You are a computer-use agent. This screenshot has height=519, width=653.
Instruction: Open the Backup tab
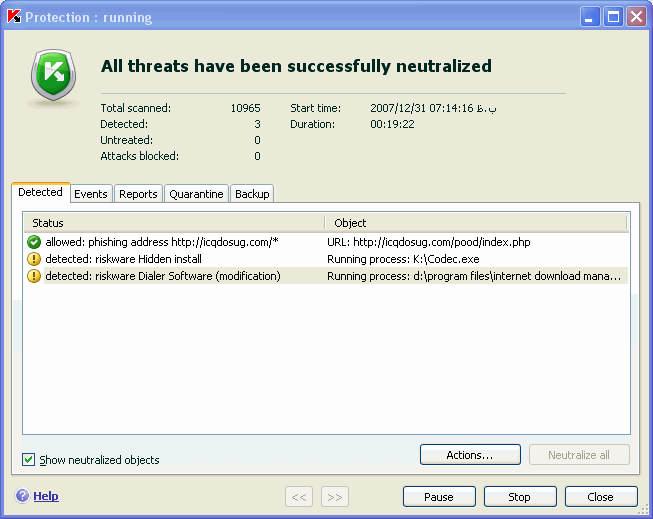point(252,194)
